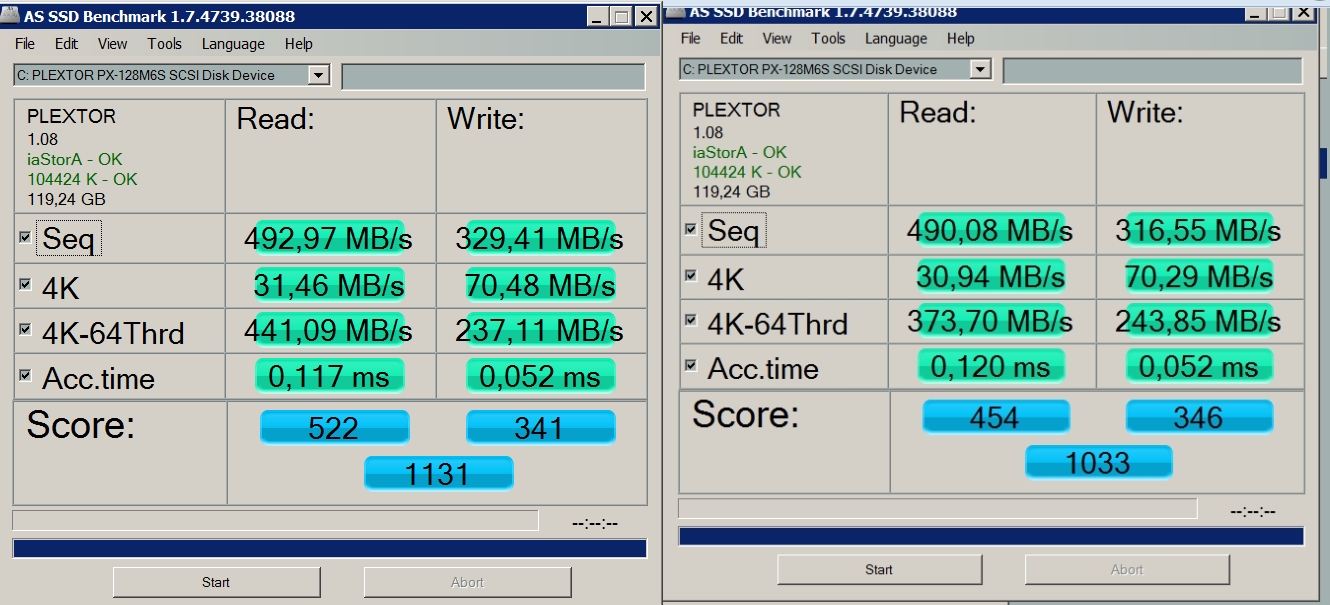Click read score 522 in left window
The width and height of the screenshot is (1330, 605).
pyautogui.click(x=334, y=427)
